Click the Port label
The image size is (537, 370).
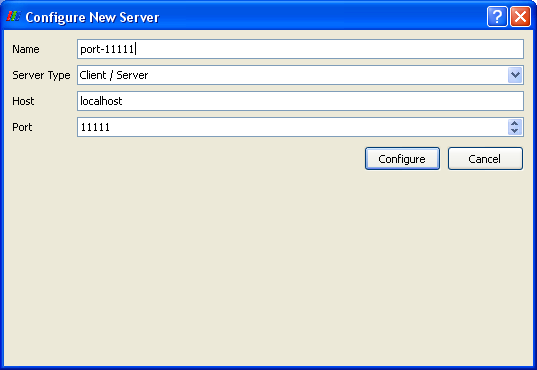tap(22, 127)
